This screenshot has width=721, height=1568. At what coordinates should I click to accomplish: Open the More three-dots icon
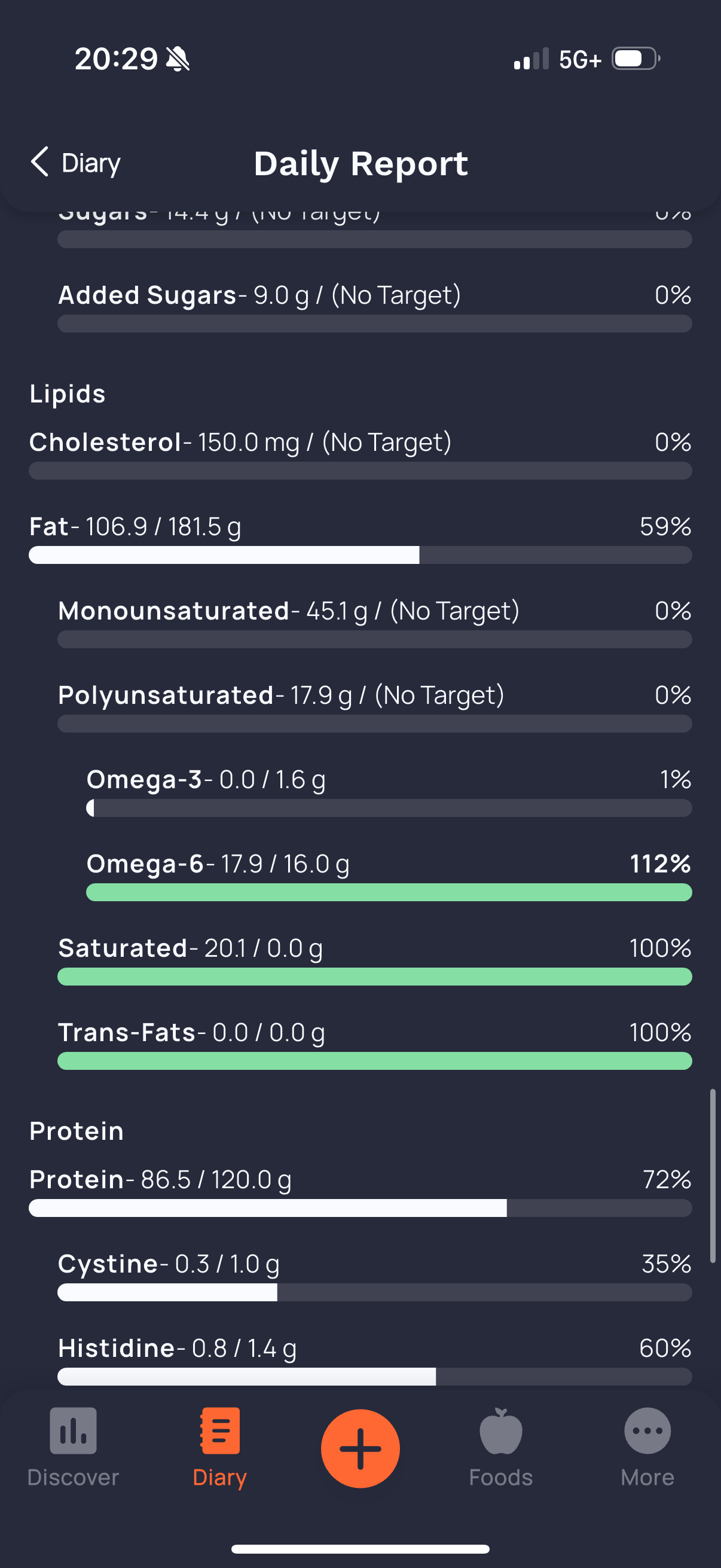tap(647, 1430)
